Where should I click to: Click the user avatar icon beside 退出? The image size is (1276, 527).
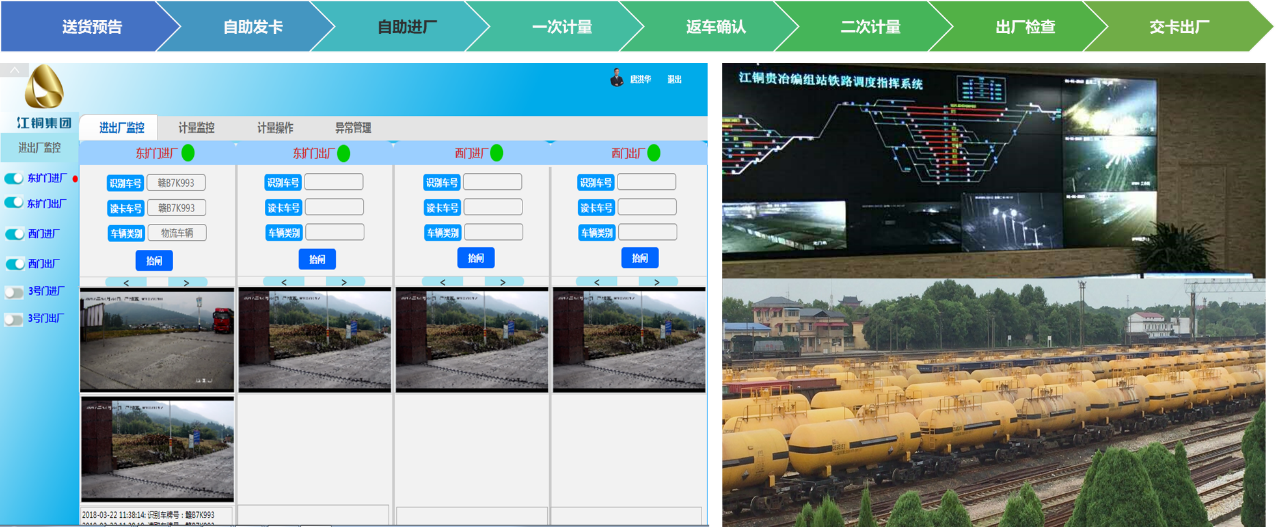click(x=617, y=78)
